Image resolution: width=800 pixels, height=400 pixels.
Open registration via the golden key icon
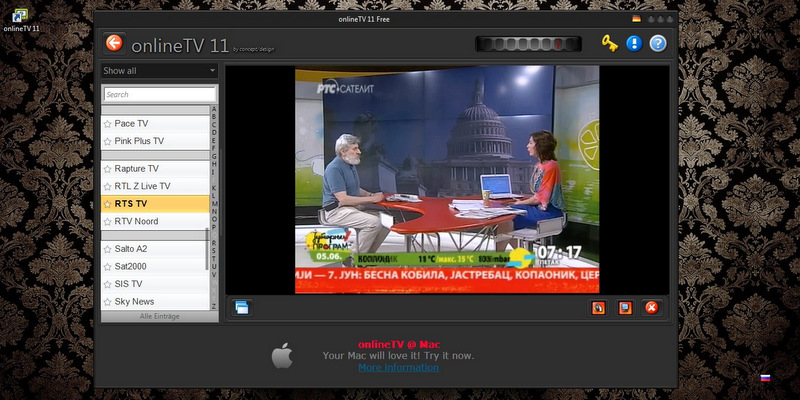610,43
